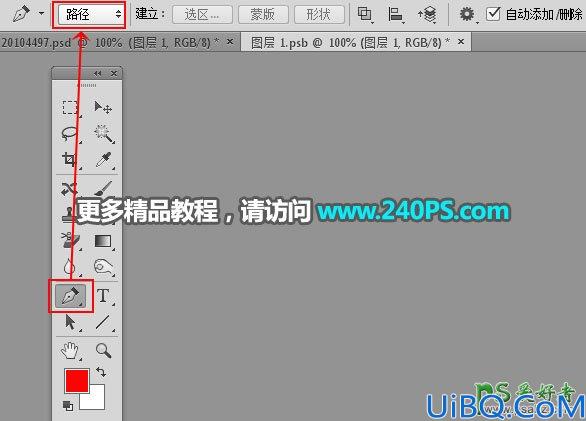Click the 选区... button
Image resolution: width=586 pixels, height=421 pixels.
(203, 15)
